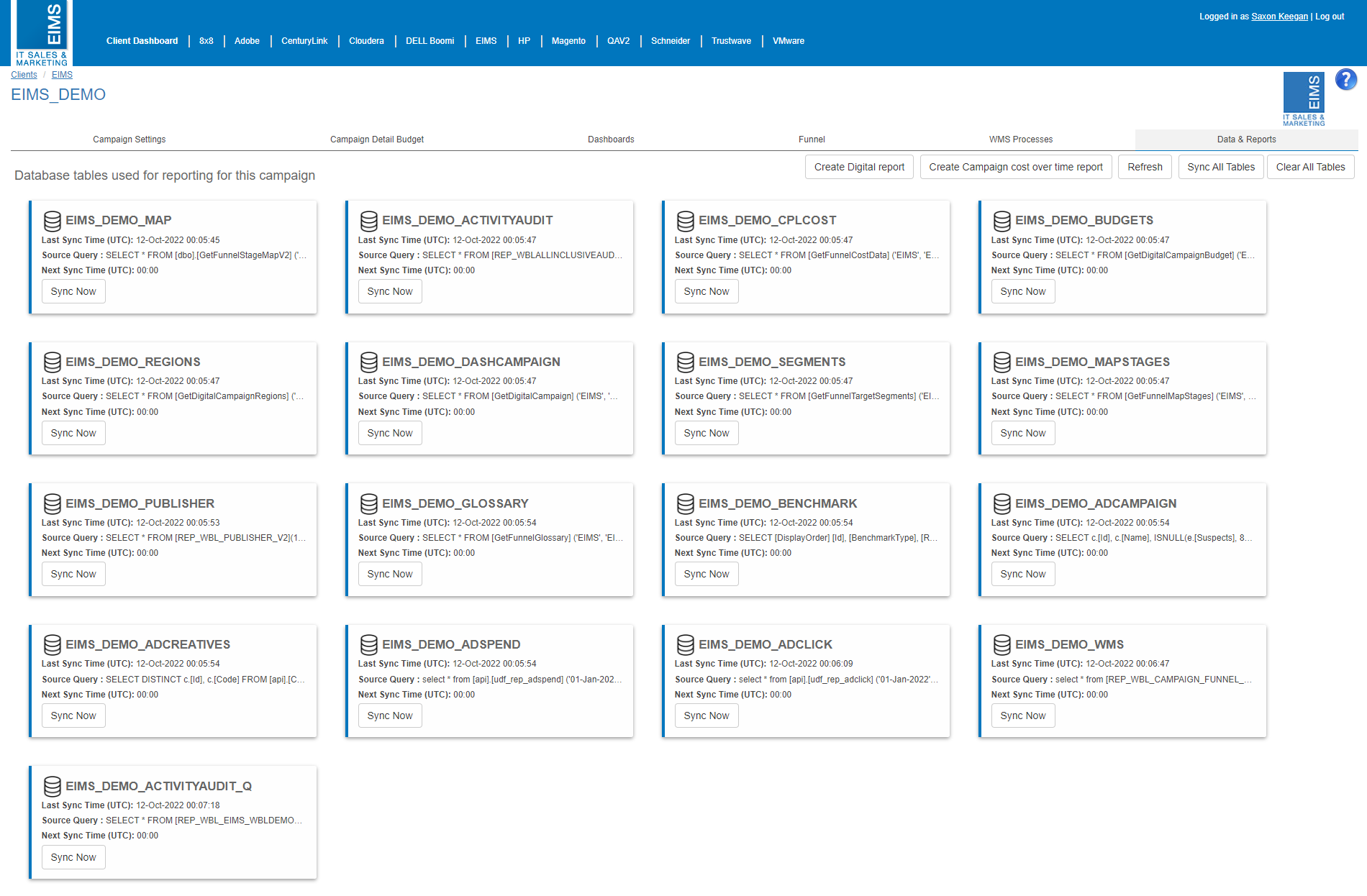This screenshot has width=1367, height=896.
Task: Select DELL Boomi in navigation bar
Action: [430, 41]
